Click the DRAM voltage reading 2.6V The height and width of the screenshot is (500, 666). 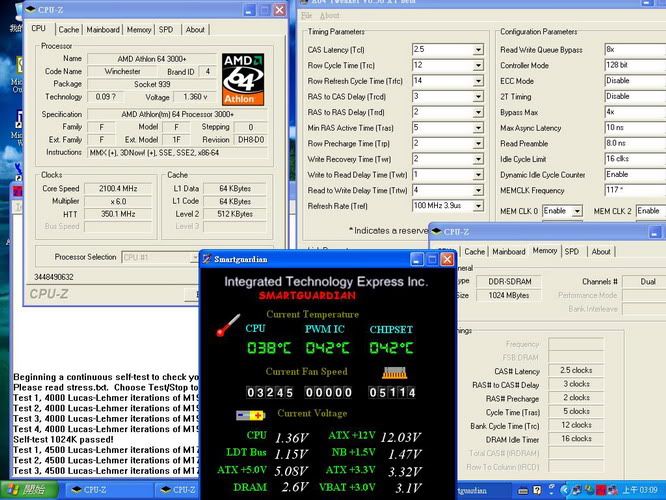294,487
